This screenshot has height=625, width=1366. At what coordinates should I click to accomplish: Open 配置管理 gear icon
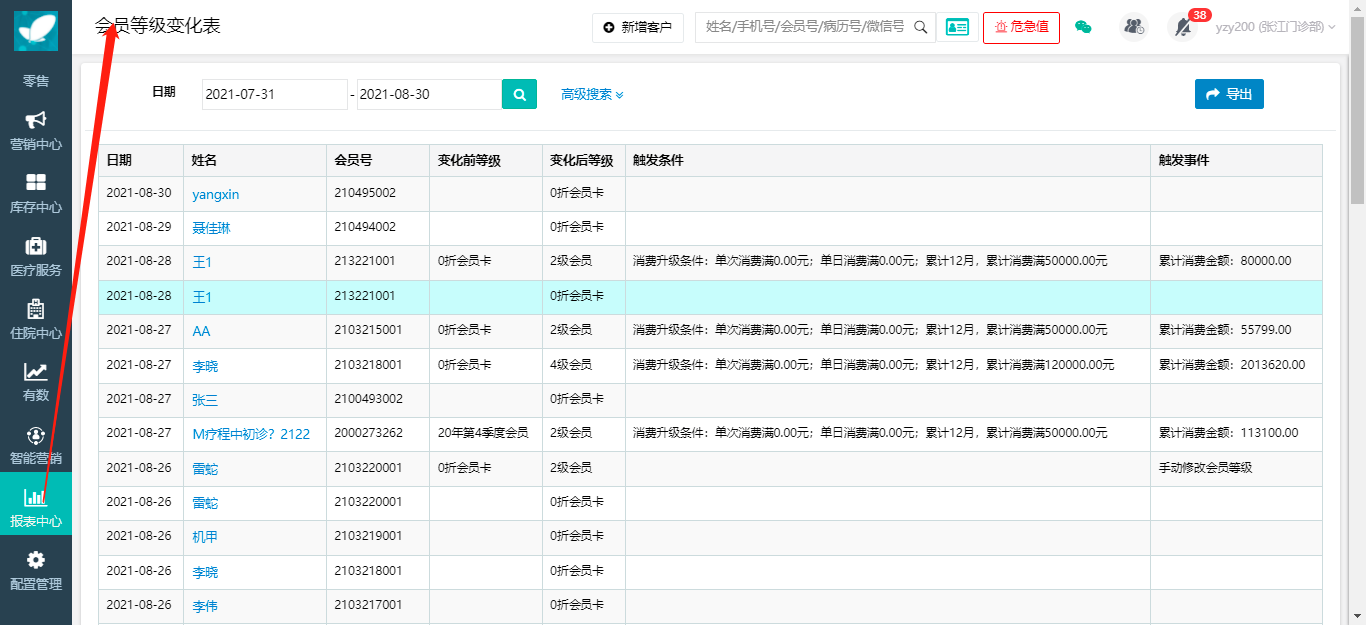36,560
